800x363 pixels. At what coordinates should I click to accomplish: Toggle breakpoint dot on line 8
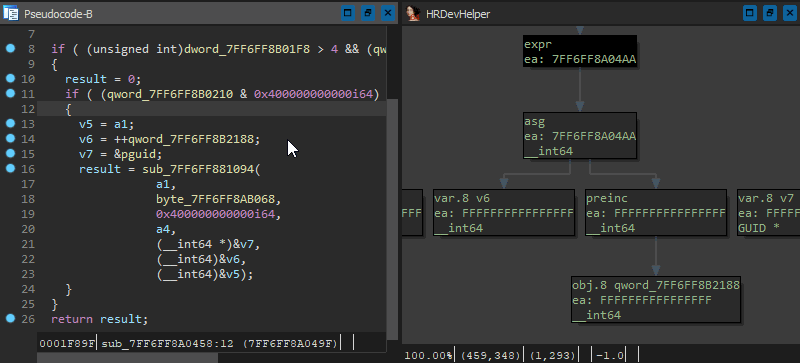(10, 49)
